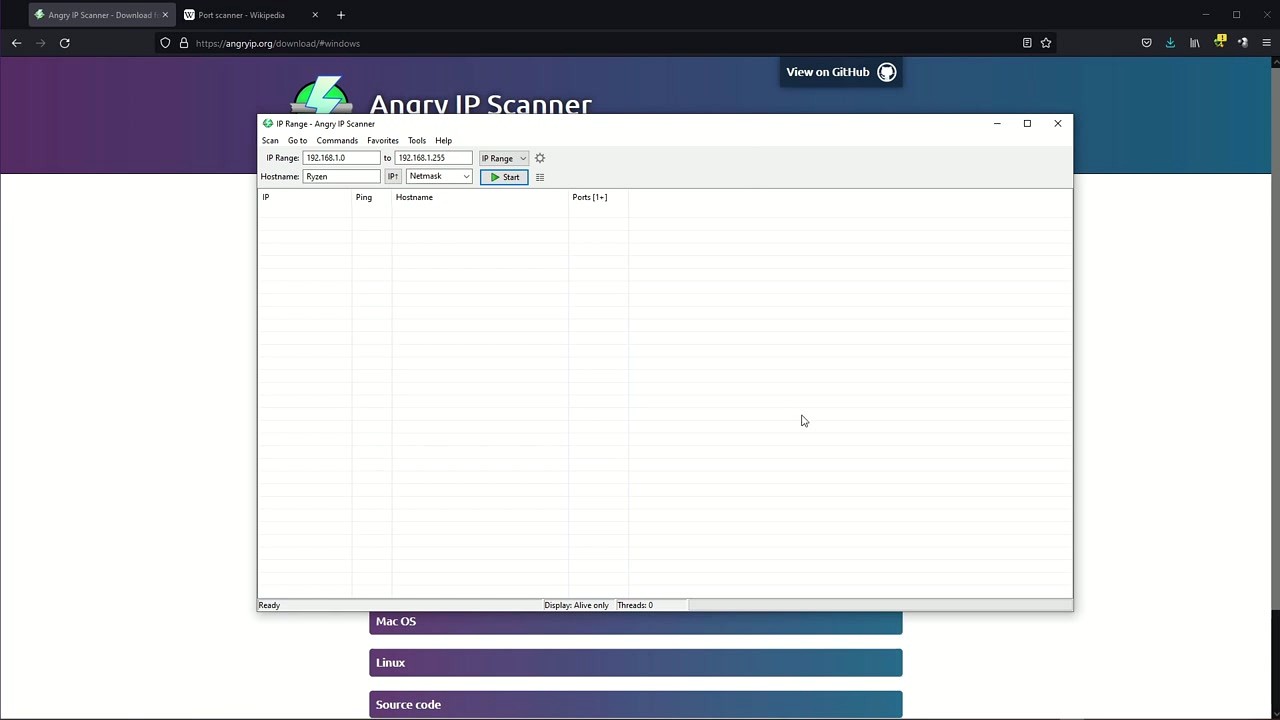Open the browser bookmarks library icon
This screenshot has width=1280, height=720.
click(1194, 42)
